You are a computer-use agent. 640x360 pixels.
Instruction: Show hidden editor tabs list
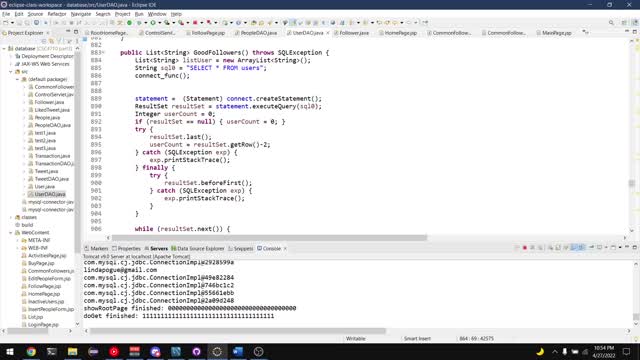[586, 32]
